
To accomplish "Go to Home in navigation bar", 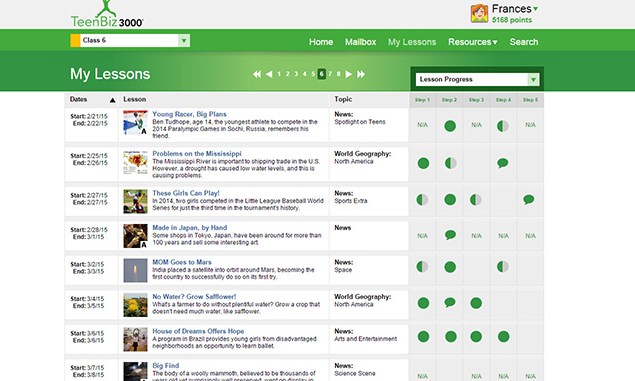I will (321, 42).
